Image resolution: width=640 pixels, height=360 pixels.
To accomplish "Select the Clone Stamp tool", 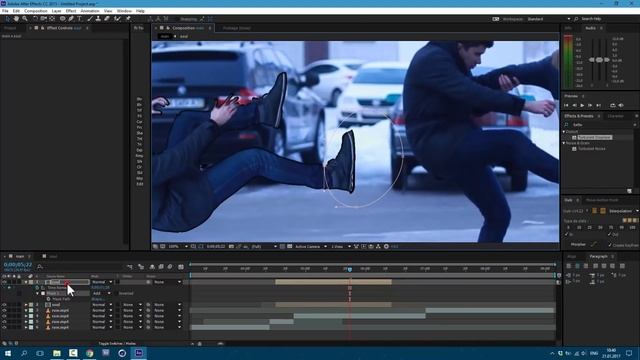I will [98, 19].
